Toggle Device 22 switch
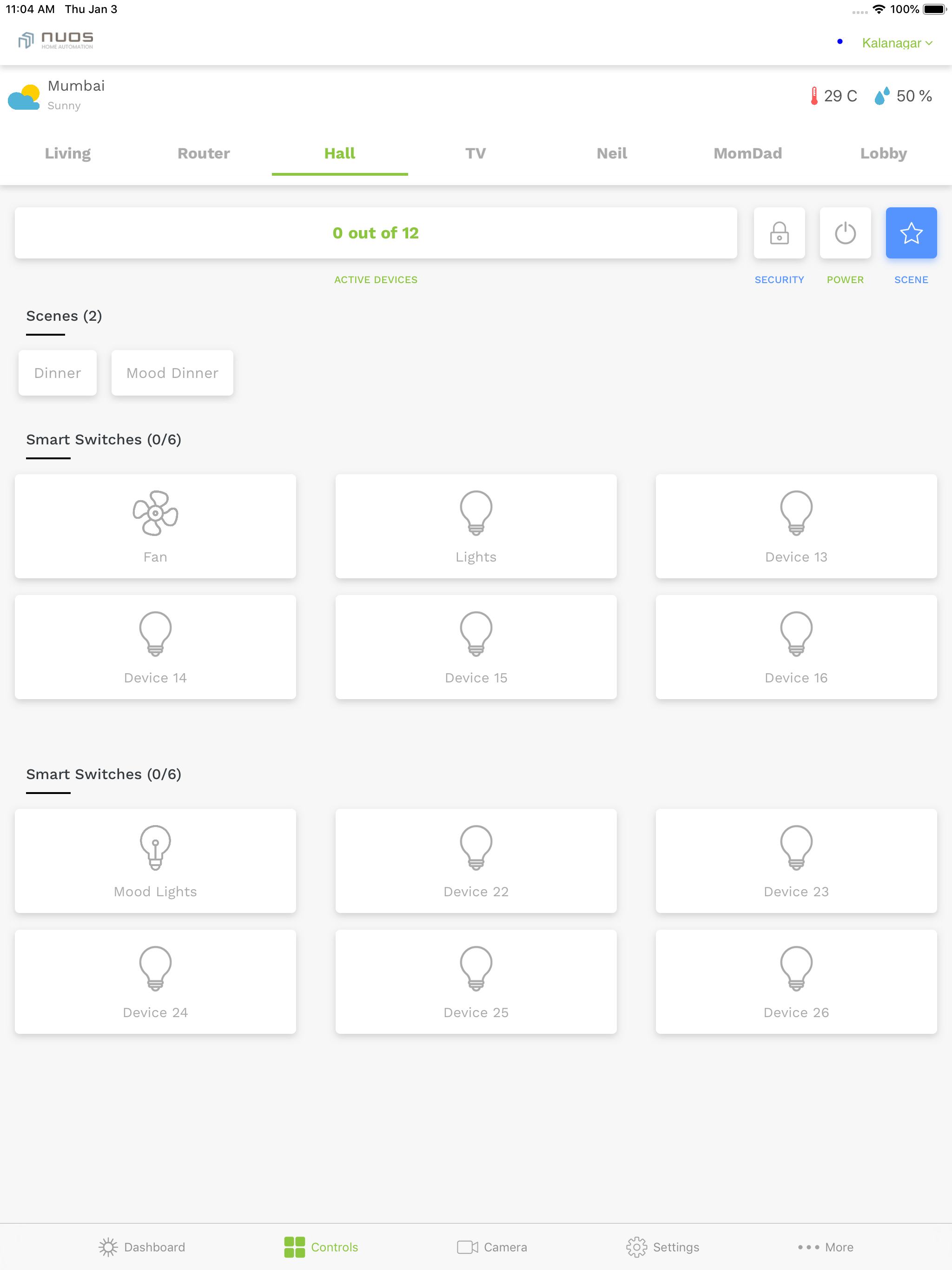Screen dimensions: 952x1270 click(476, 860)
